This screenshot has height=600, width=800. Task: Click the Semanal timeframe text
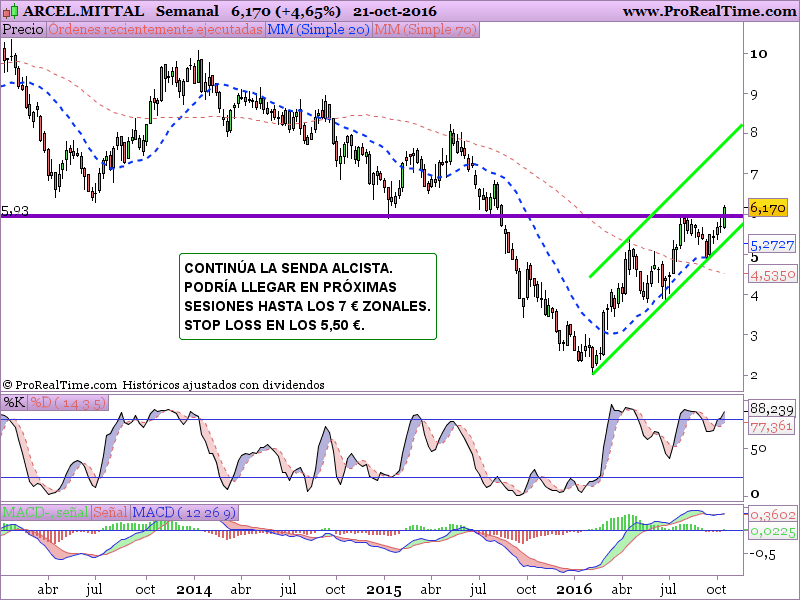pos(187,11)
